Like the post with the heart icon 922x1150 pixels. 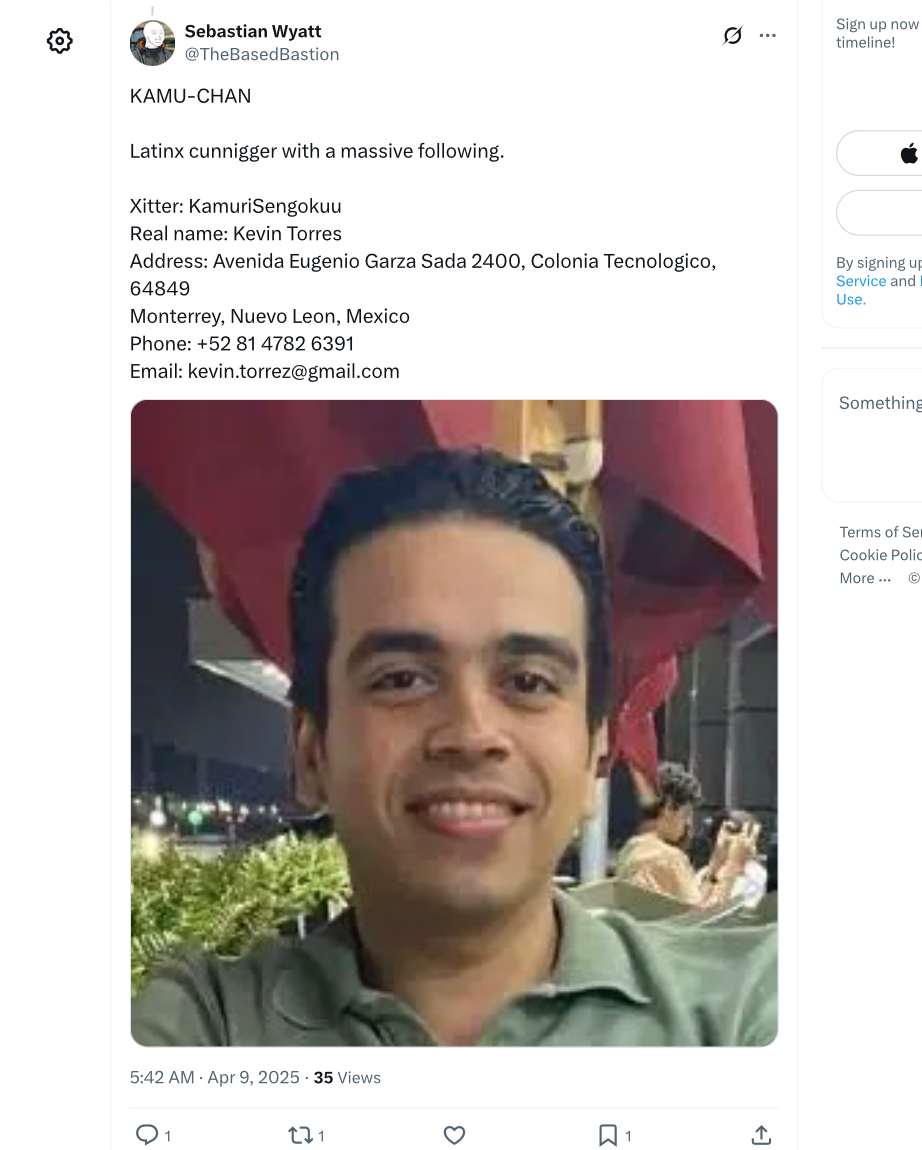point(454,1135)
